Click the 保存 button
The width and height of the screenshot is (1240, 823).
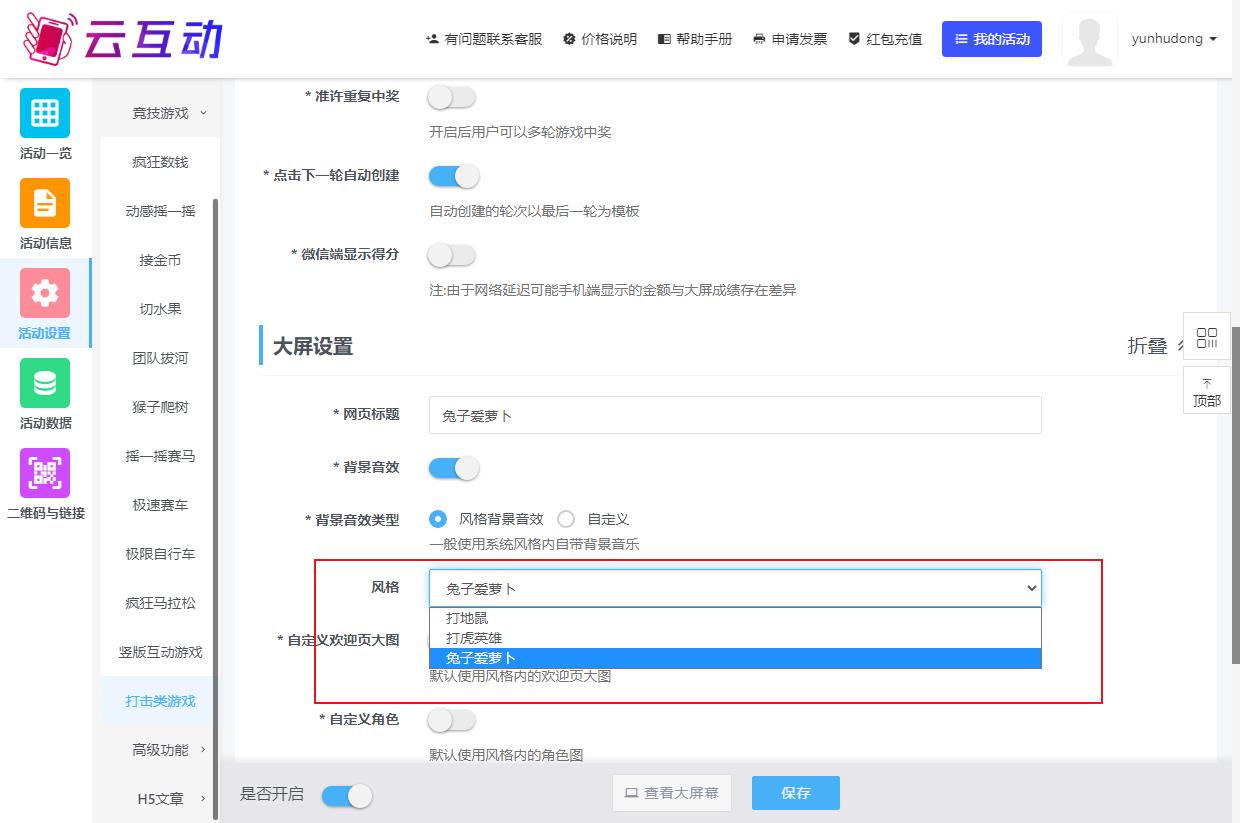[795, 793]
